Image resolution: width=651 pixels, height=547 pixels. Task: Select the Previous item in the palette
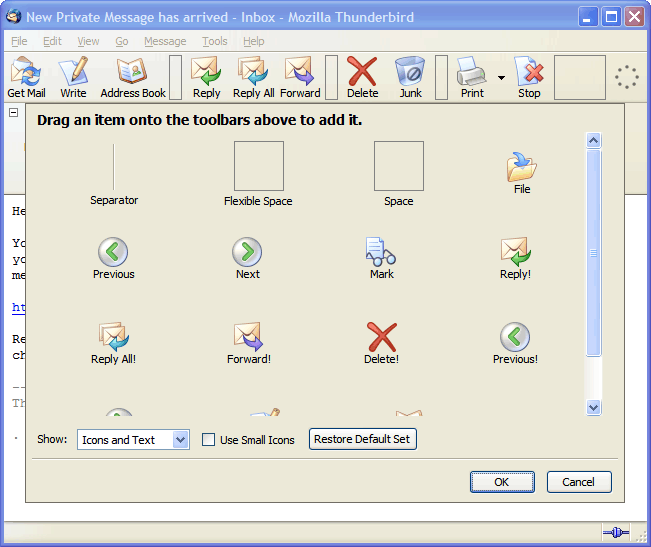tap(113, 259)
